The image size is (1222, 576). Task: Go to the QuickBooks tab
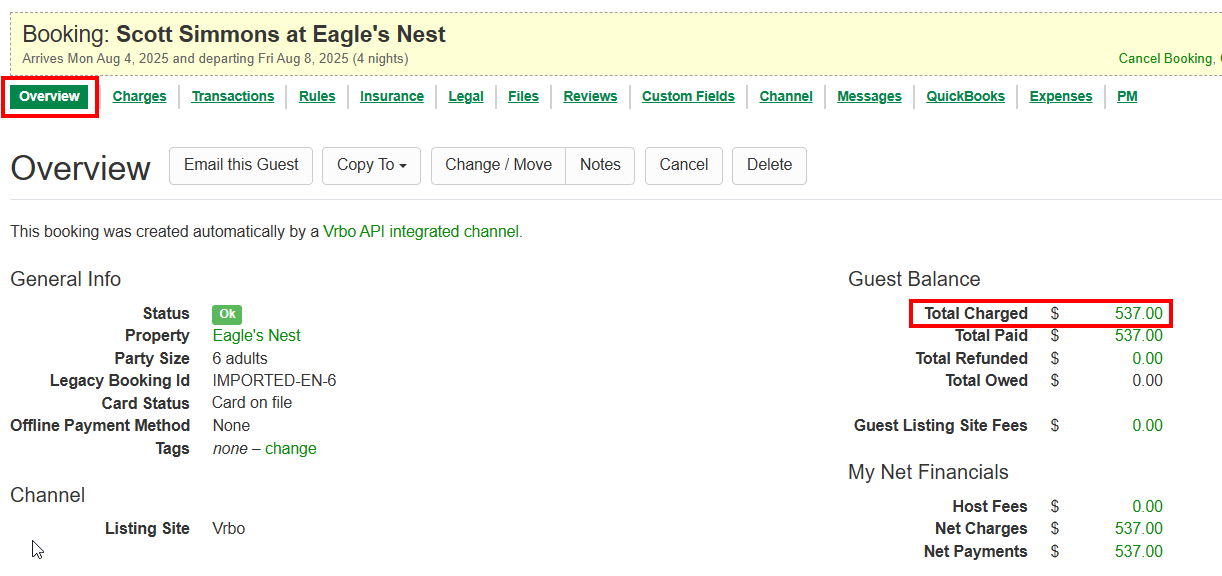pos(965,97)
